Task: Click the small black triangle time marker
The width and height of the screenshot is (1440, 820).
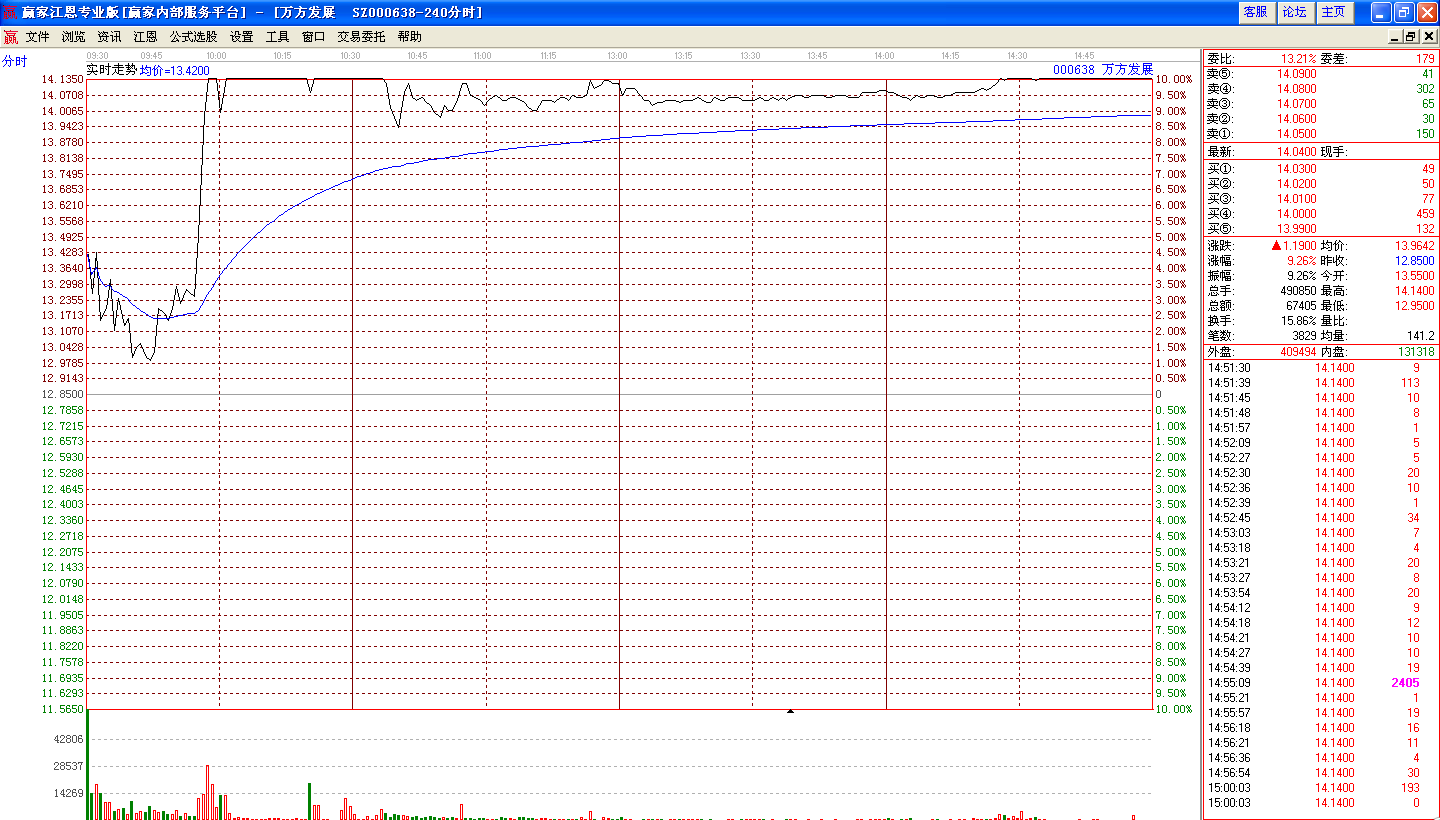Action: tap(791, 711)
